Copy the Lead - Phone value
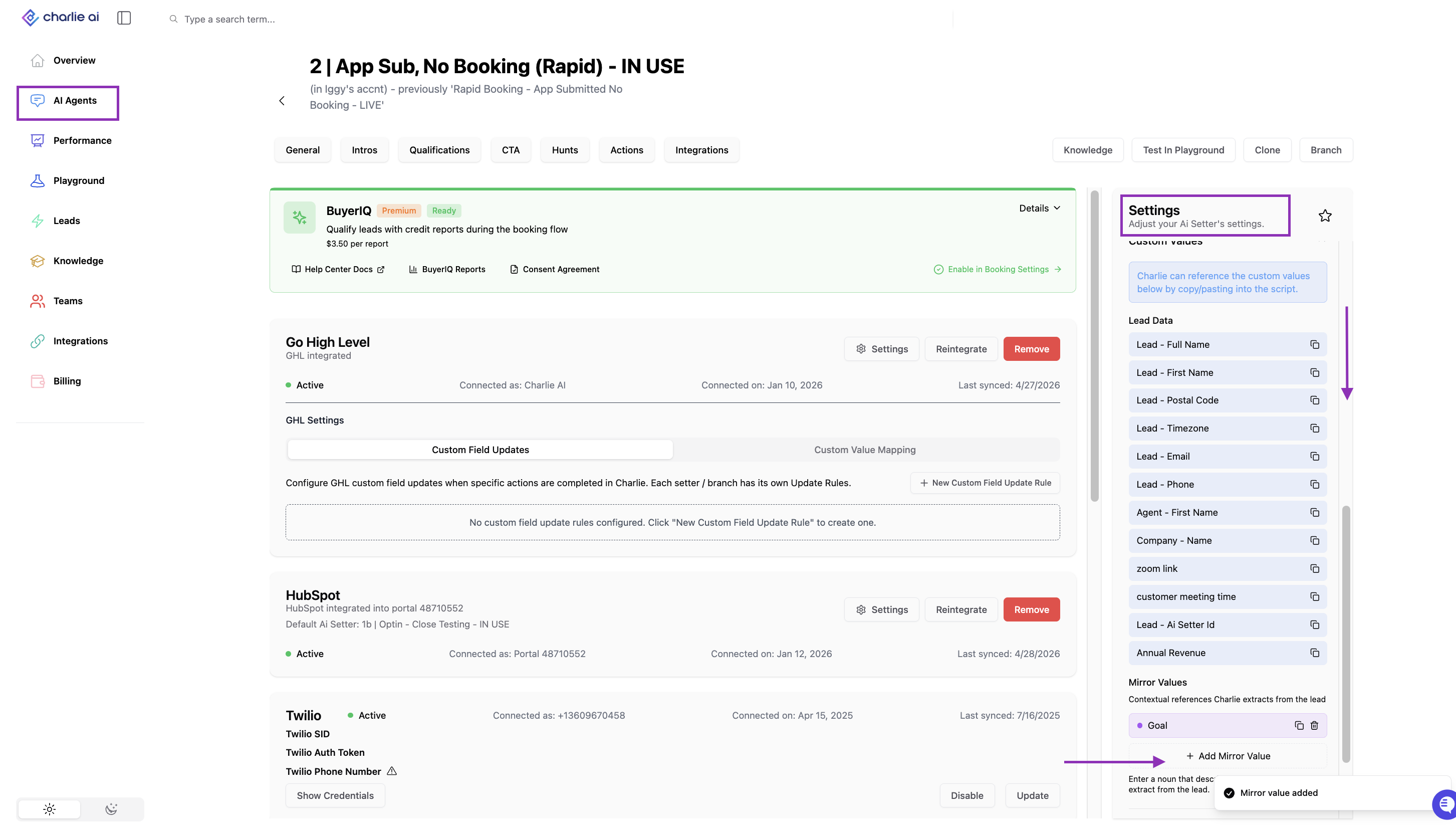Viewport: 1456px width, 832px height. [x=1314, y=485]
